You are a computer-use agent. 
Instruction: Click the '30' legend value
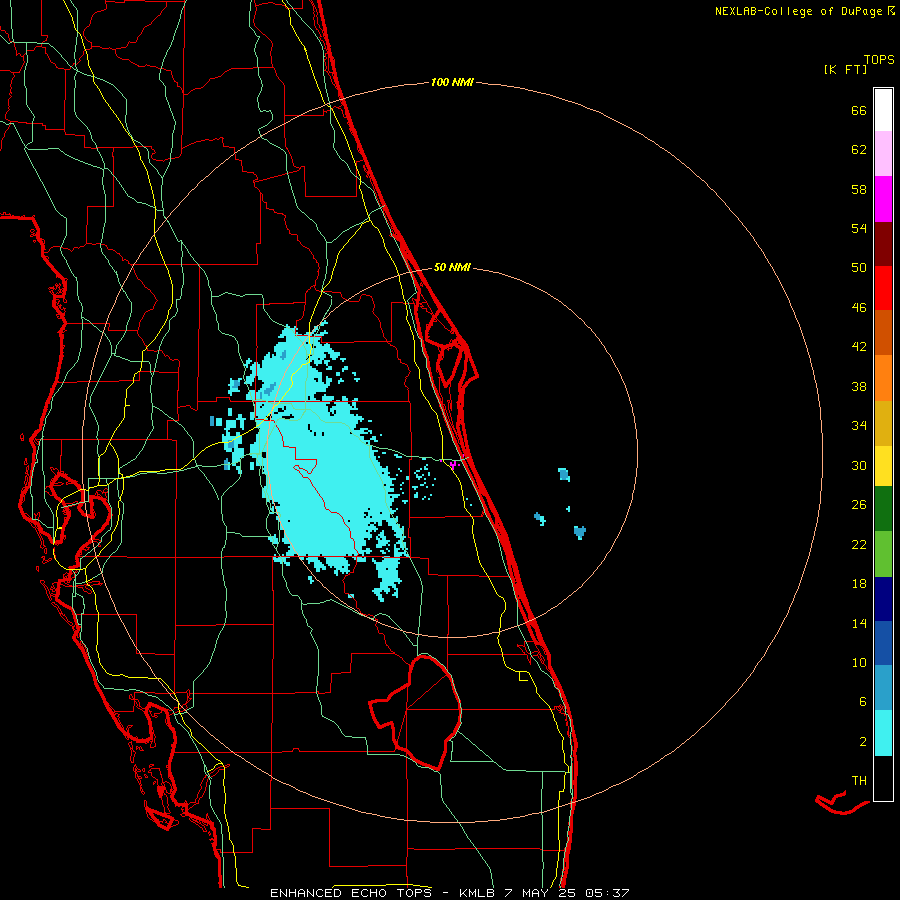click(859, 465)
